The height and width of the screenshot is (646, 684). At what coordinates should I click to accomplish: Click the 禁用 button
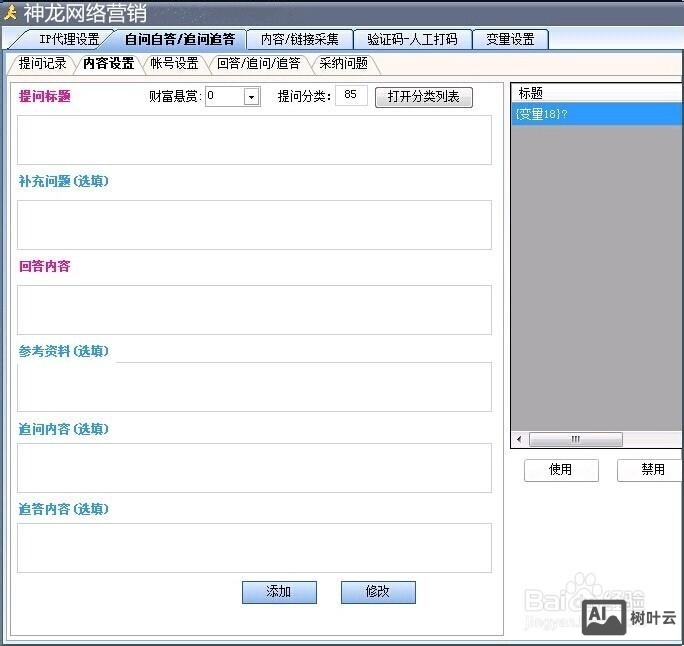click(651, 470)
